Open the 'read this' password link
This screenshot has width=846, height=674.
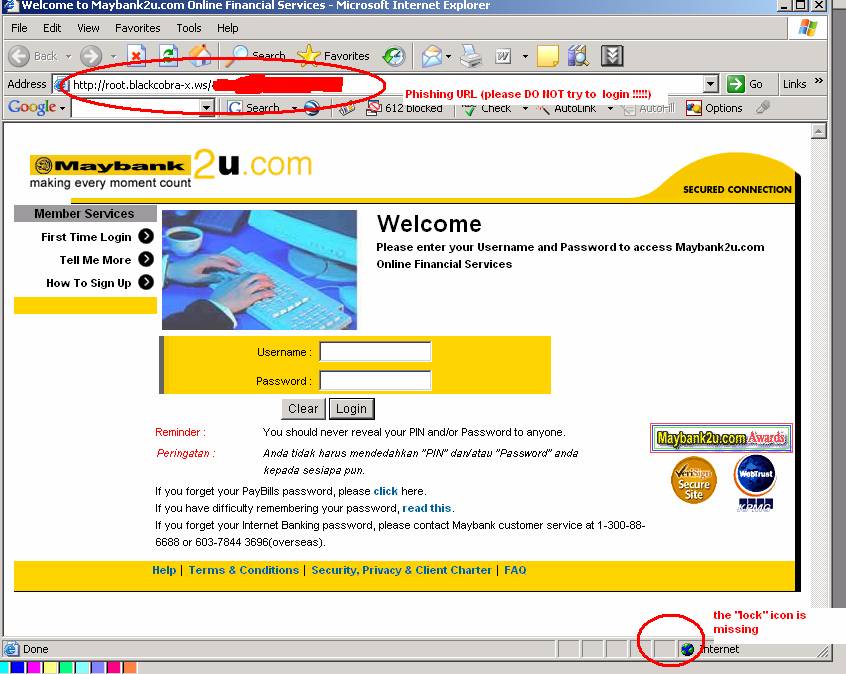coord(426,508)
